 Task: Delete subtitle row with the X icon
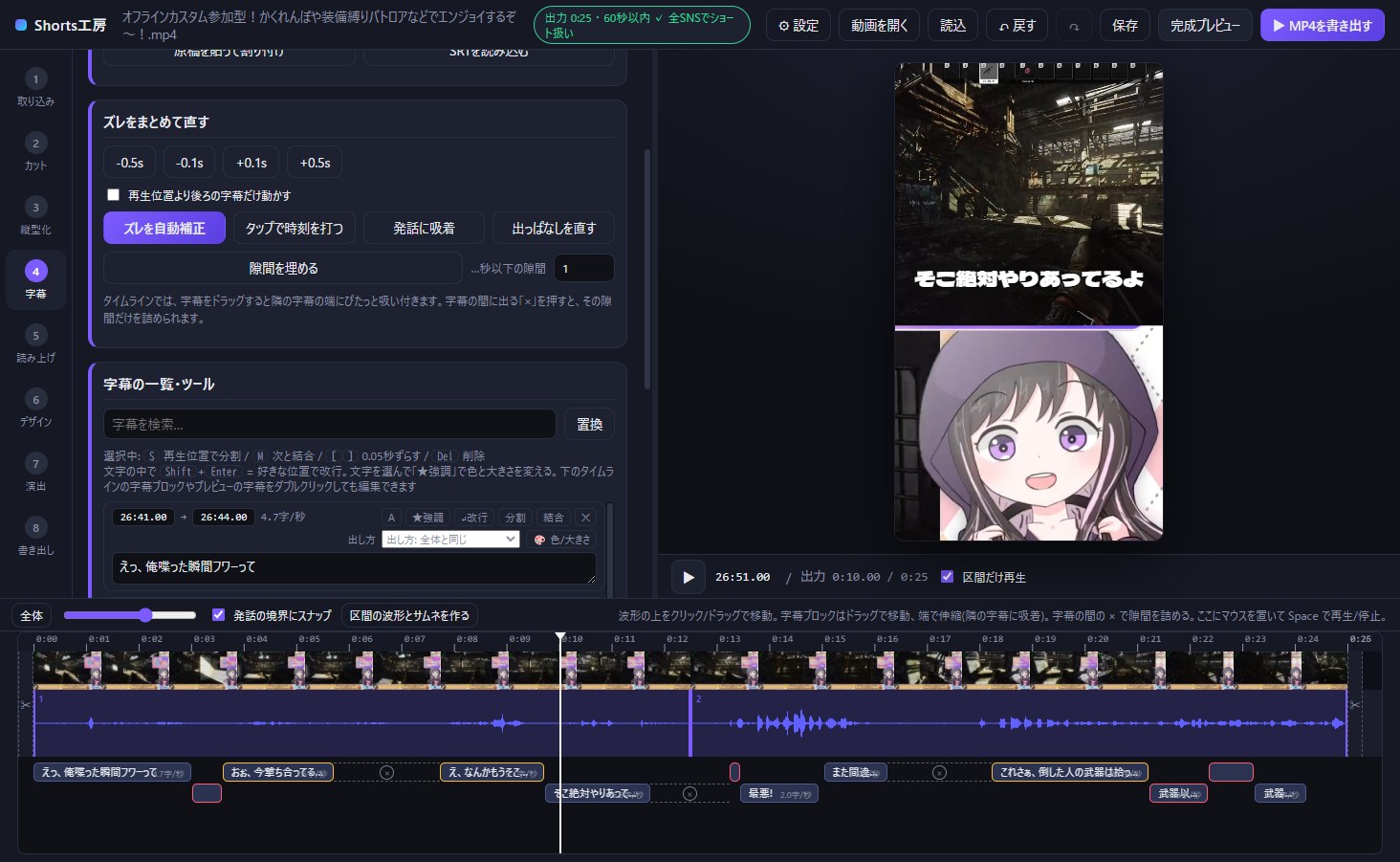(x=585, y=518)
